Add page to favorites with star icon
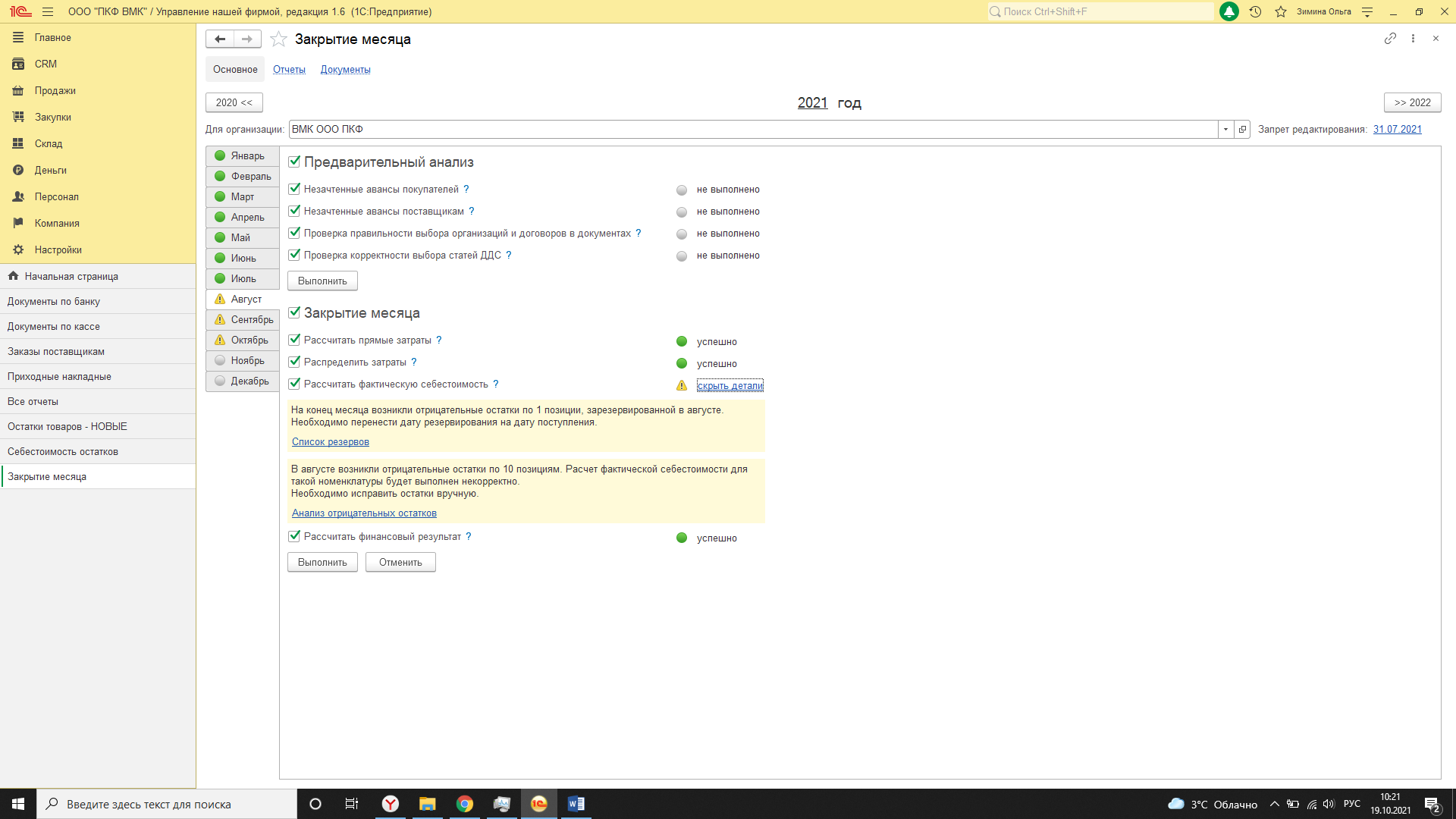The width and height of the screenshot is (1456, 819). pos(278,39)
